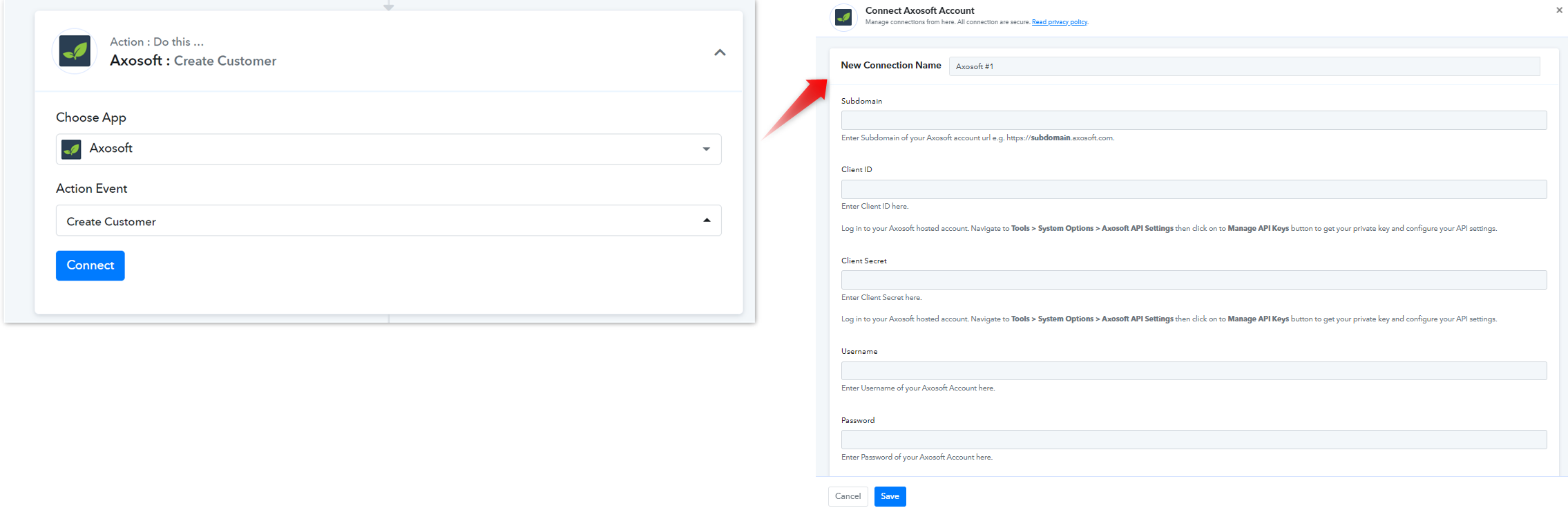This screenshot has width=1568, height=508.
Task: Click 'Enter Client ID here.' hint text
Action: (874, 206)
